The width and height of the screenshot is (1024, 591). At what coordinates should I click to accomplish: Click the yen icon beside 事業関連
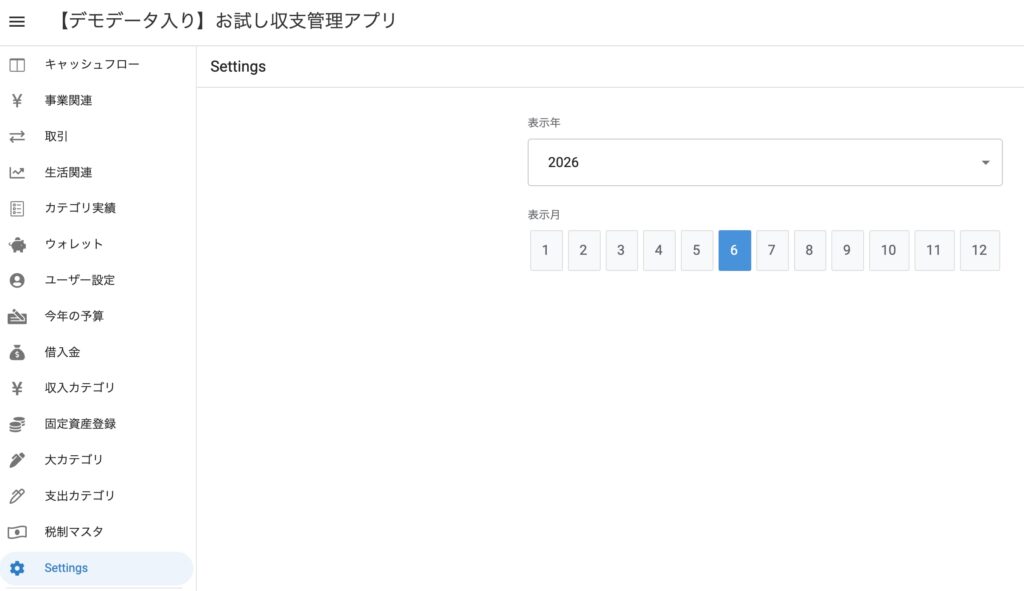click(17, 101)
